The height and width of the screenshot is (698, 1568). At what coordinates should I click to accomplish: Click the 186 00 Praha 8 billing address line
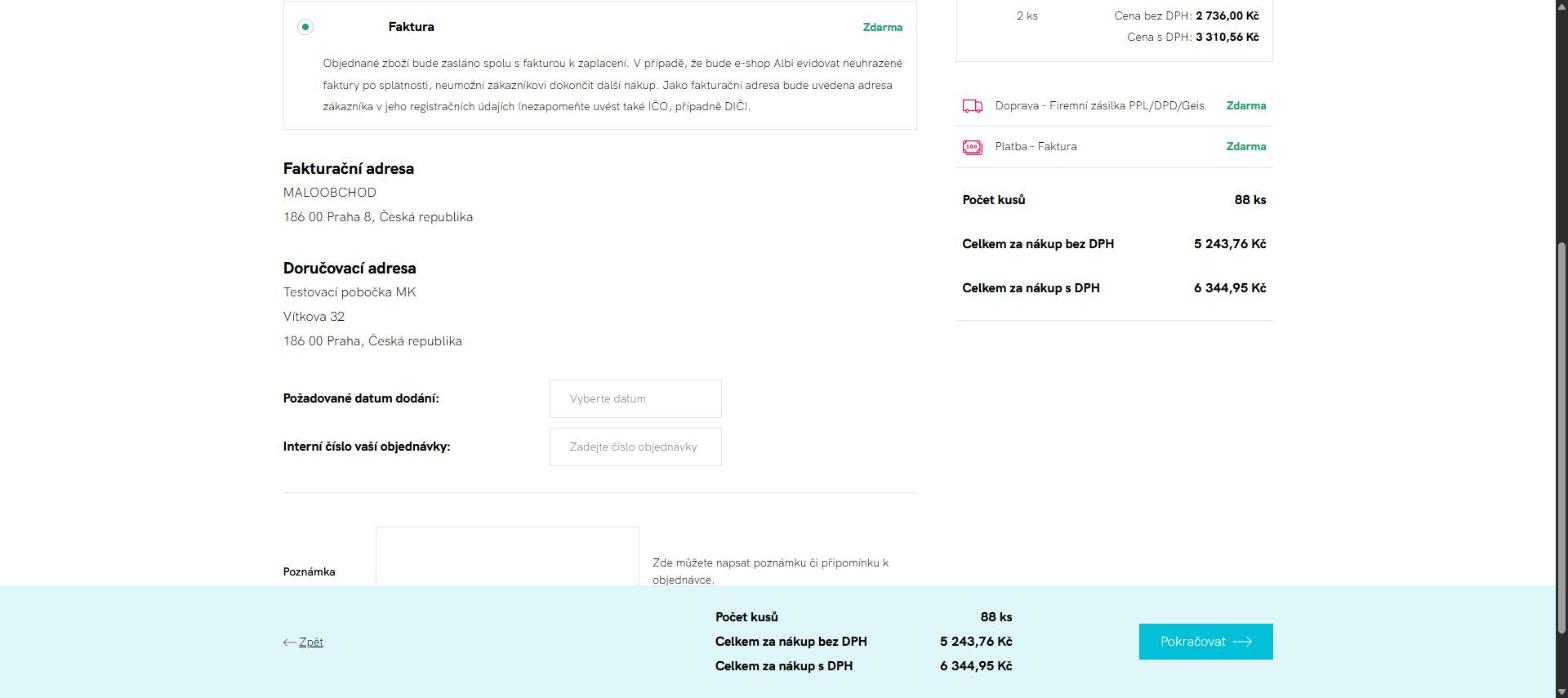(378, 217)
